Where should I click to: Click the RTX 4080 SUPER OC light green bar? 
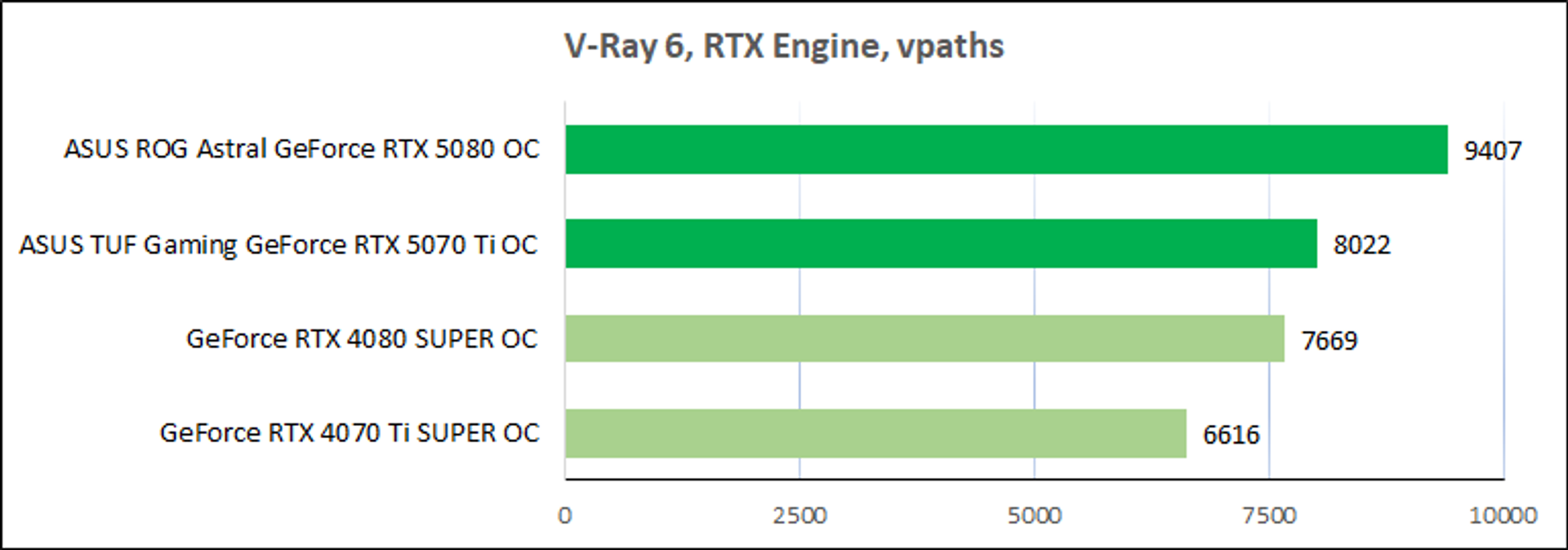click(x=924, y=338)
